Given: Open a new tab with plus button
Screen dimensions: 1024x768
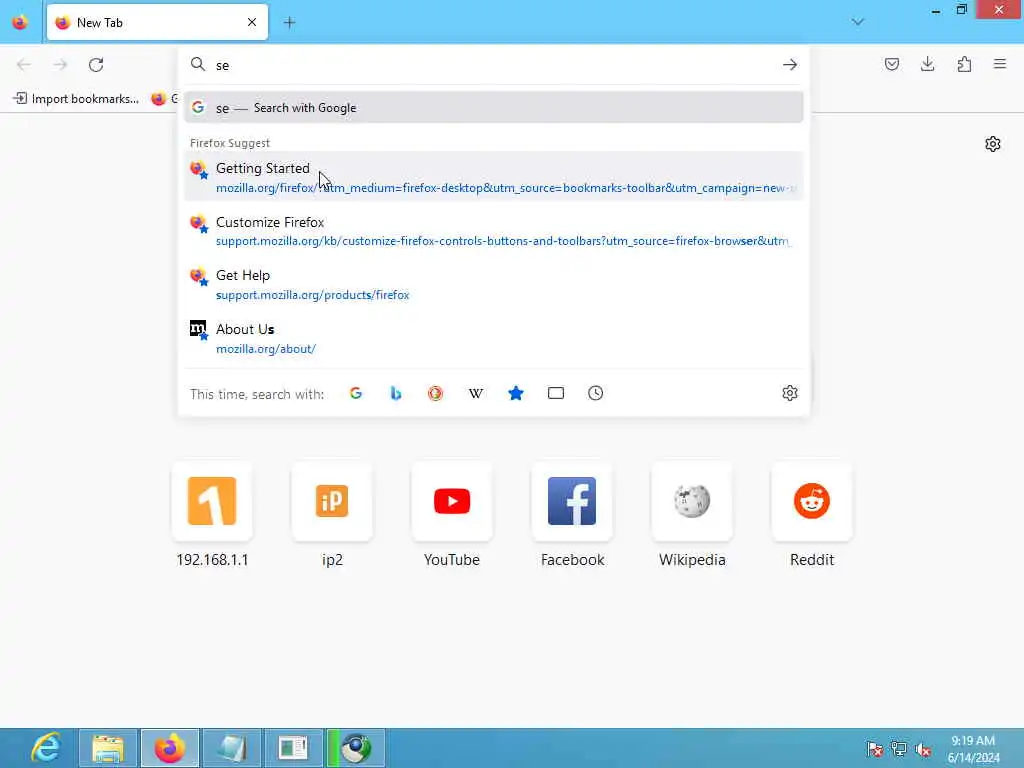Looking at the screenshot, I should (x=289, y=22).
